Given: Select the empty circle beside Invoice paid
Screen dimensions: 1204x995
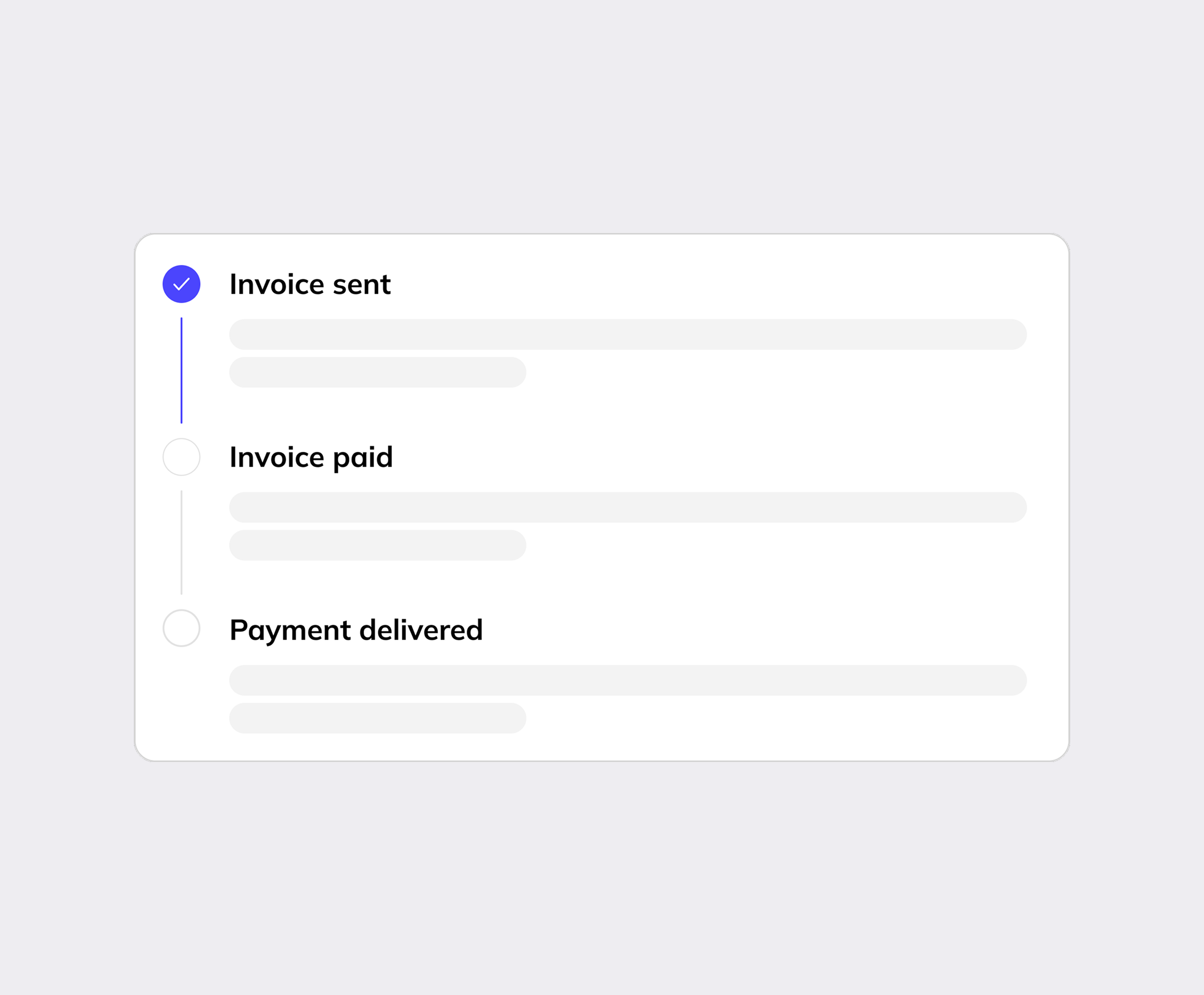Looking at the screenshot, I should coord(181,457).
